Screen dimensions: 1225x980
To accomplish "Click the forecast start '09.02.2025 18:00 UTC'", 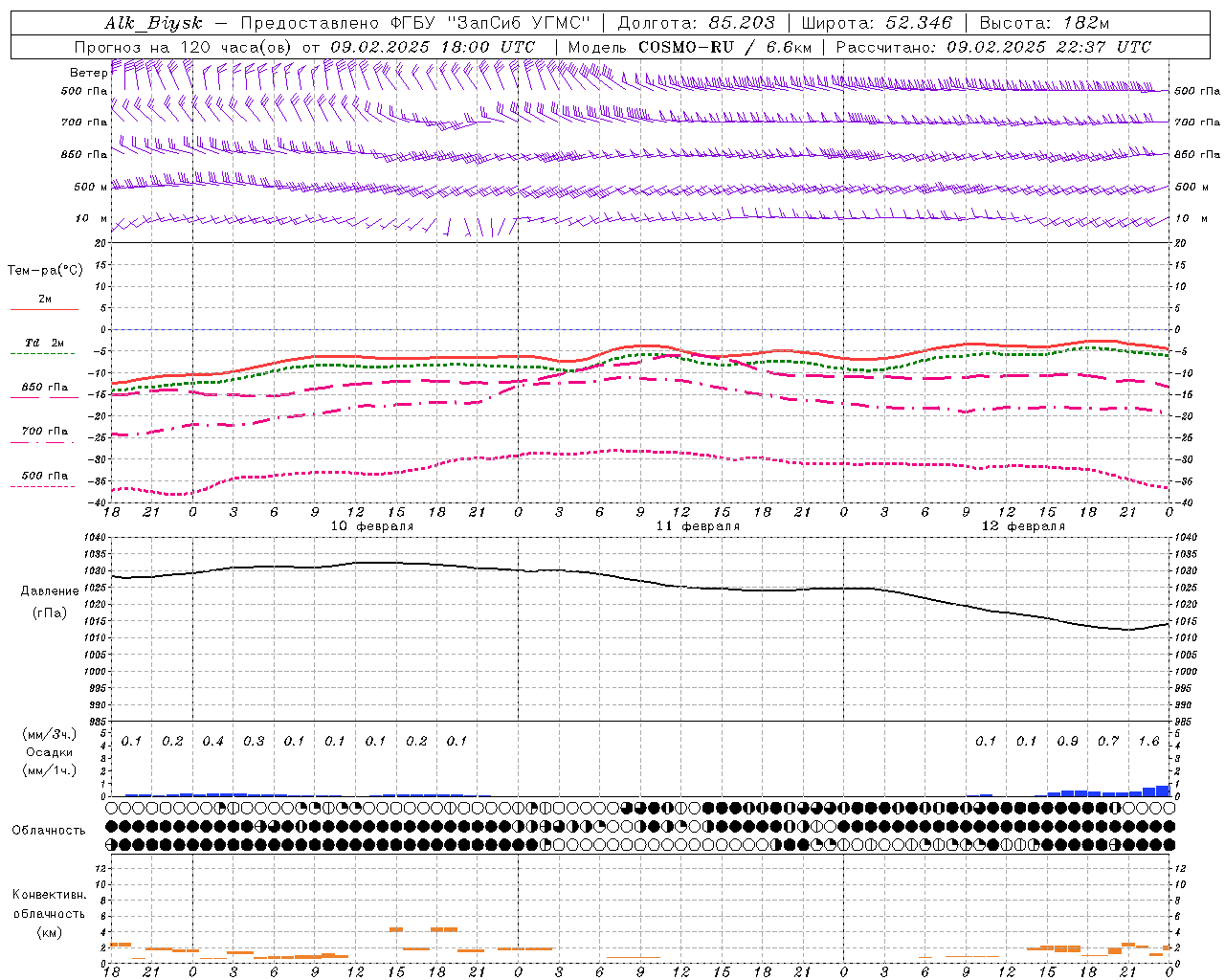I will pos(433,47).
